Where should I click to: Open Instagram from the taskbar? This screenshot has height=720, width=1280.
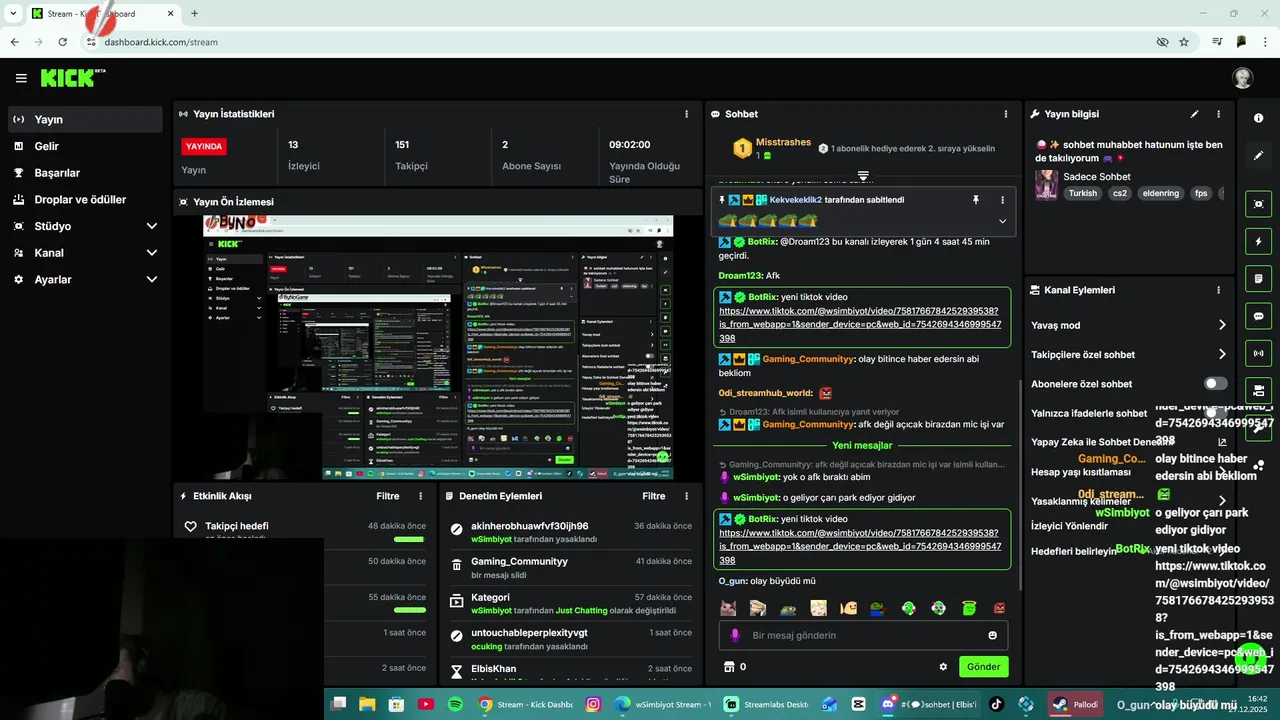593,704
